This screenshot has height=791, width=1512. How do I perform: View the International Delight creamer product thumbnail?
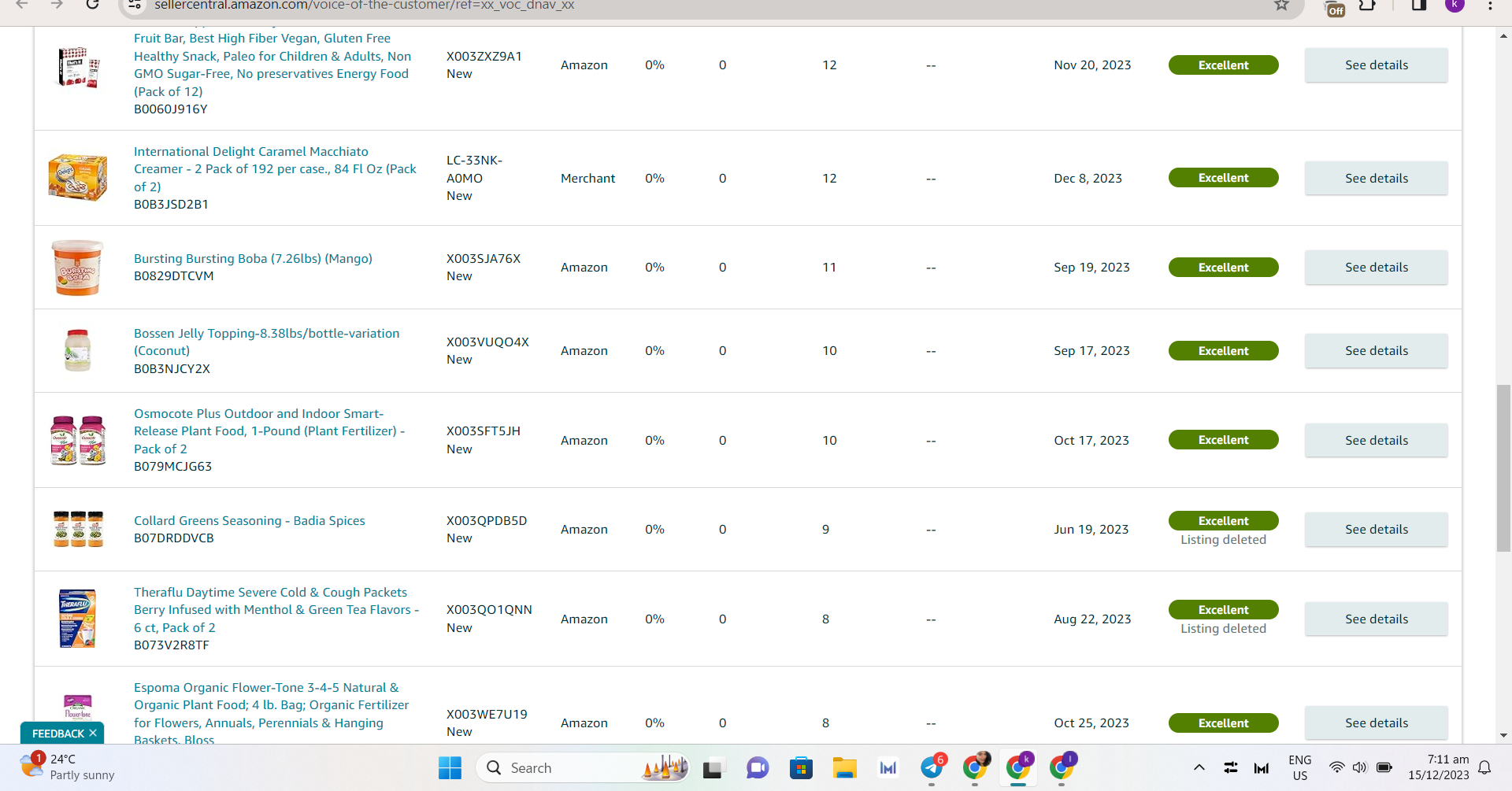pos(78,177)
